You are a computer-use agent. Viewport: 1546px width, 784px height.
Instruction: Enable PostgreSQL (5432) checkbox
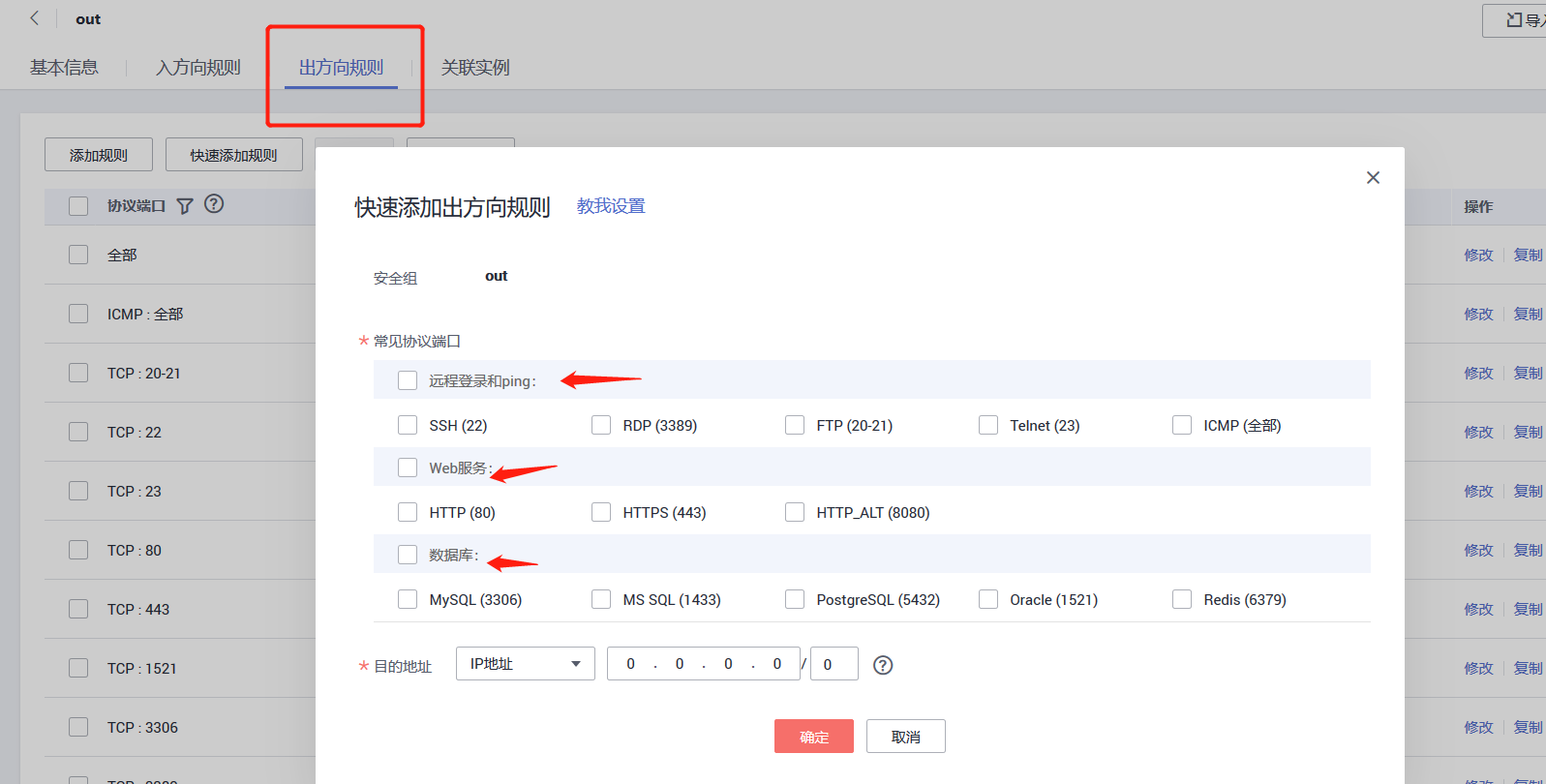pyautogui.click(x=795, y=599)
